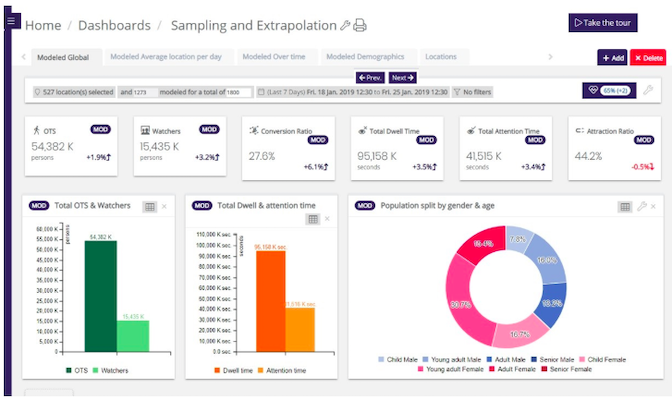The image size is (672, 400).
Task: Open table view for Total Dwell & attention time
Action: tap(313, 218)
